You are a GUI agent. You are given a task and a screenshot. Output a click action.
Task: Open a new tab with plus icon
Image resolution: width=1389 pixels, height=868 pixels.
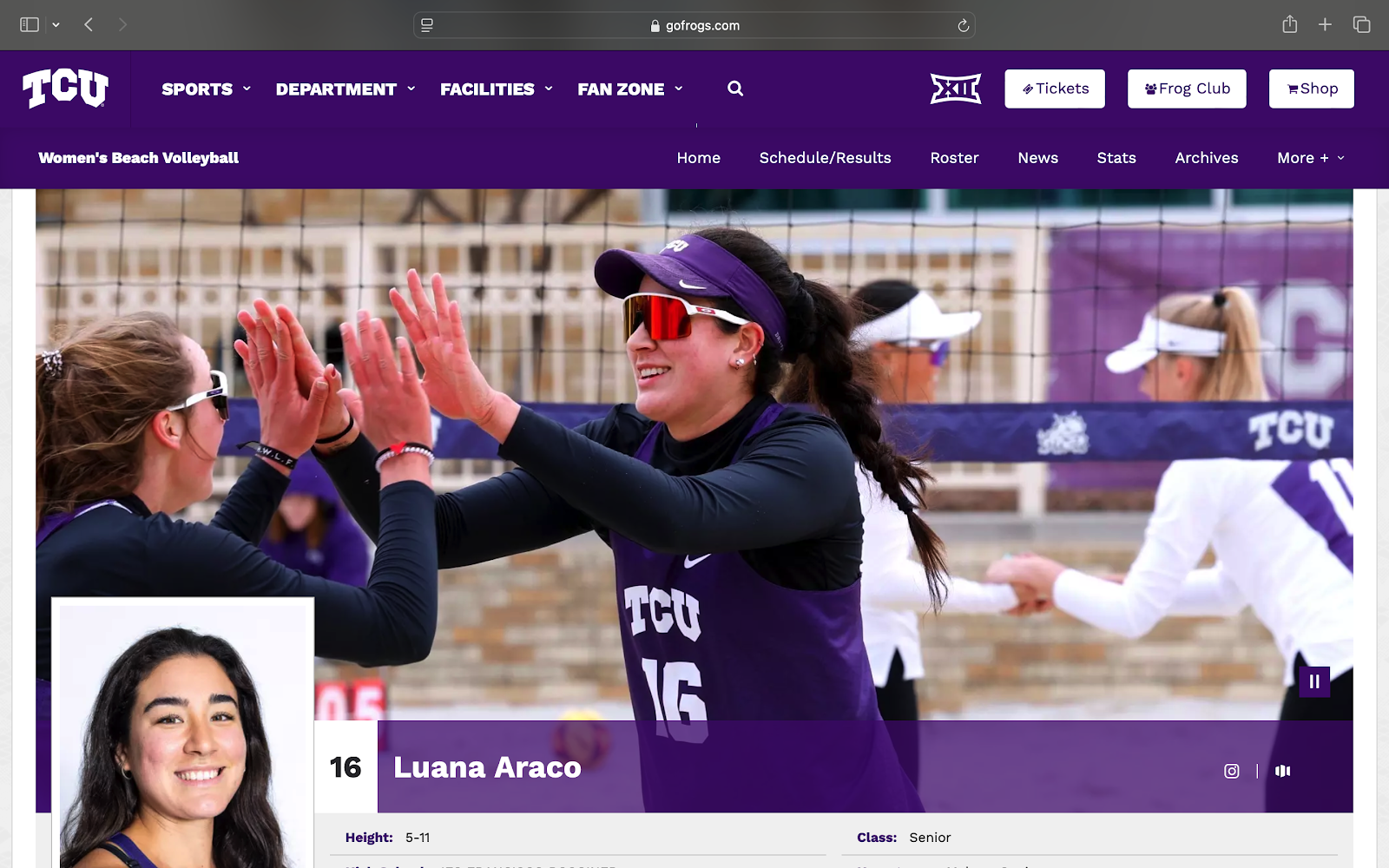click(x=1325, y=25)
